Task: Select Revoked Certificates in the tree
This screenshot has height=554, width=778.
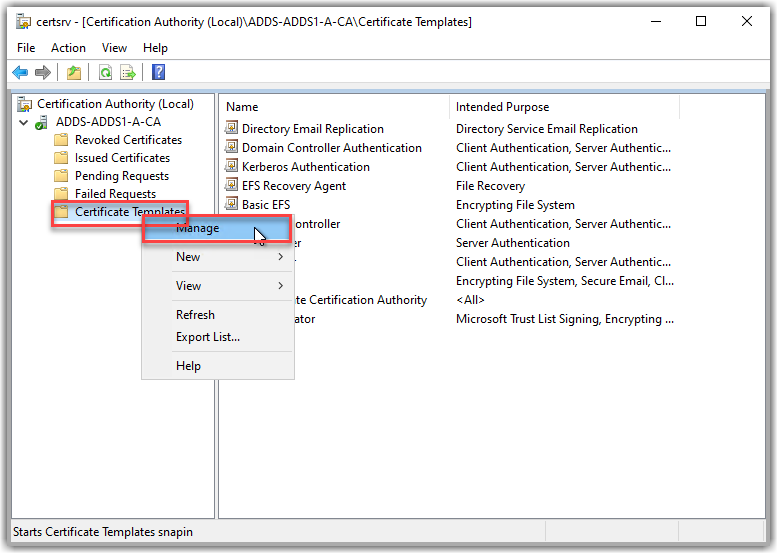Action: 129,140
